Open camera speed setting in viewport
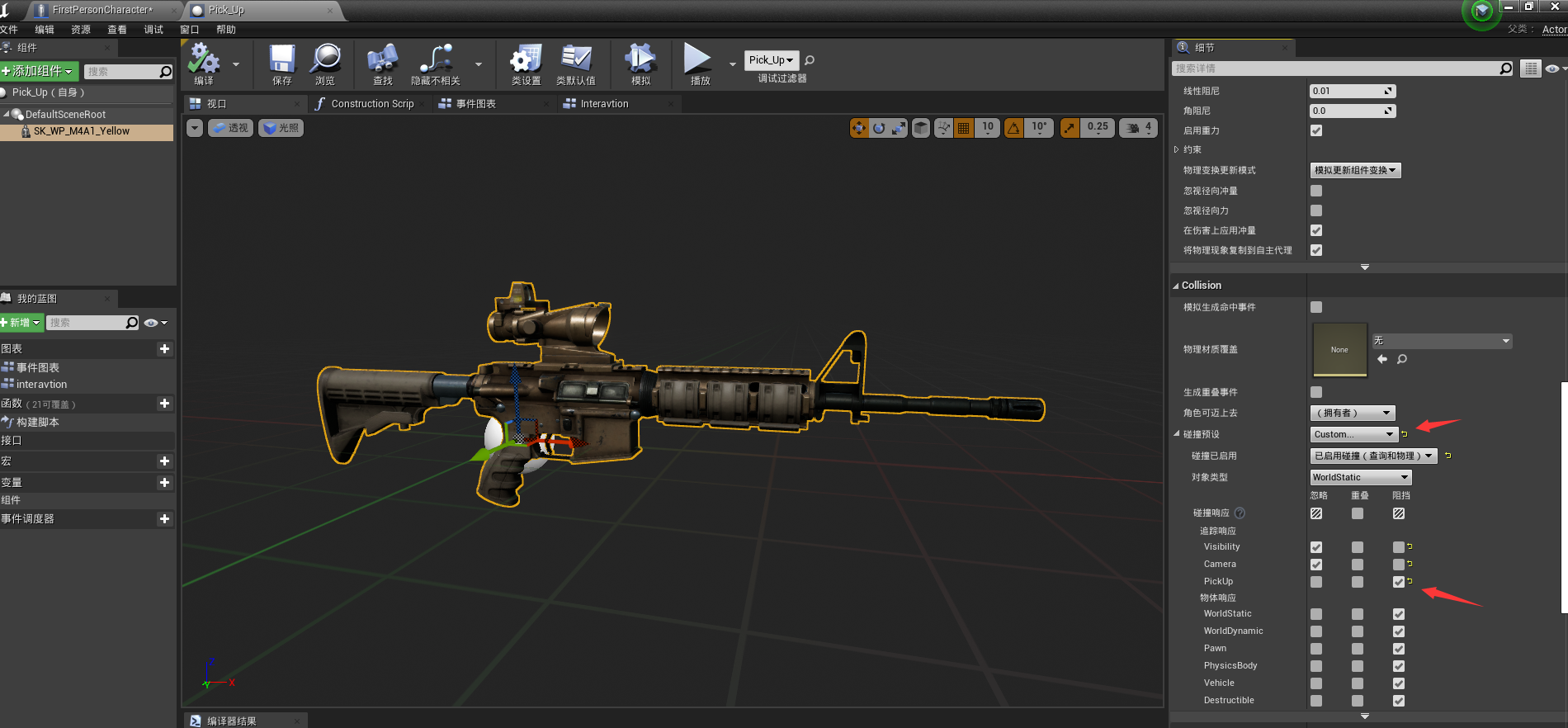The width and height of the screenshot is (1568, 728). click(x=1139, y=128)
